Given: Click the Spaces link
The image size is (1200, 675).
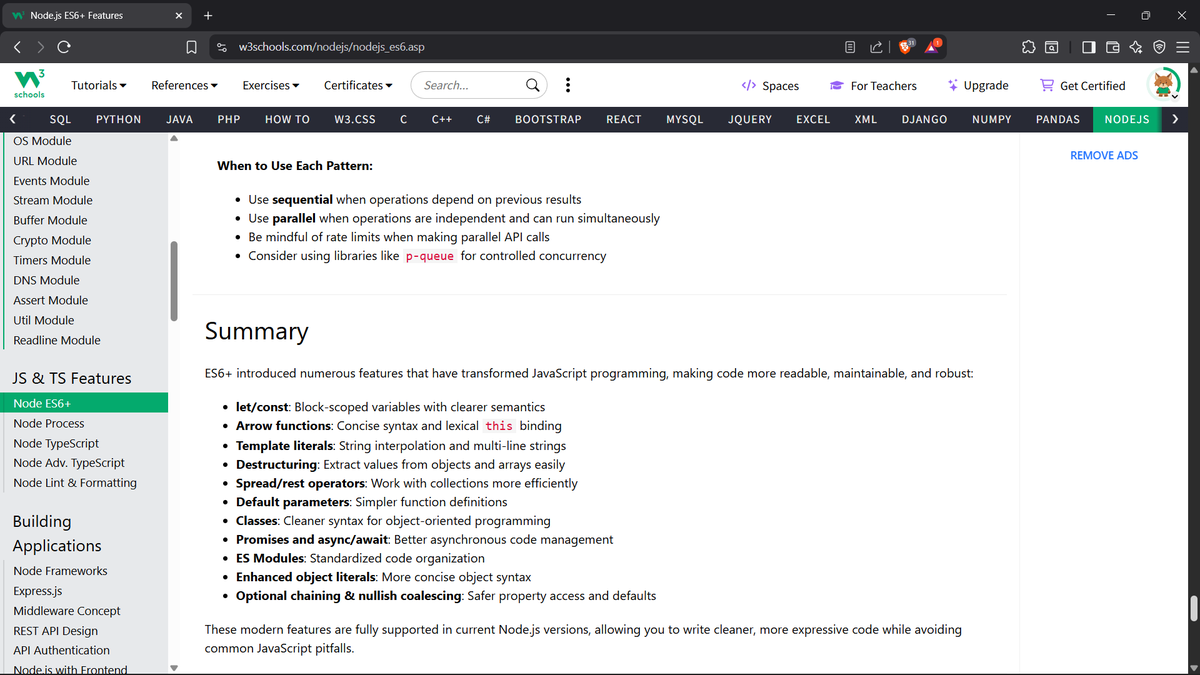Looking at the screenshot, I should pos(770,86).
